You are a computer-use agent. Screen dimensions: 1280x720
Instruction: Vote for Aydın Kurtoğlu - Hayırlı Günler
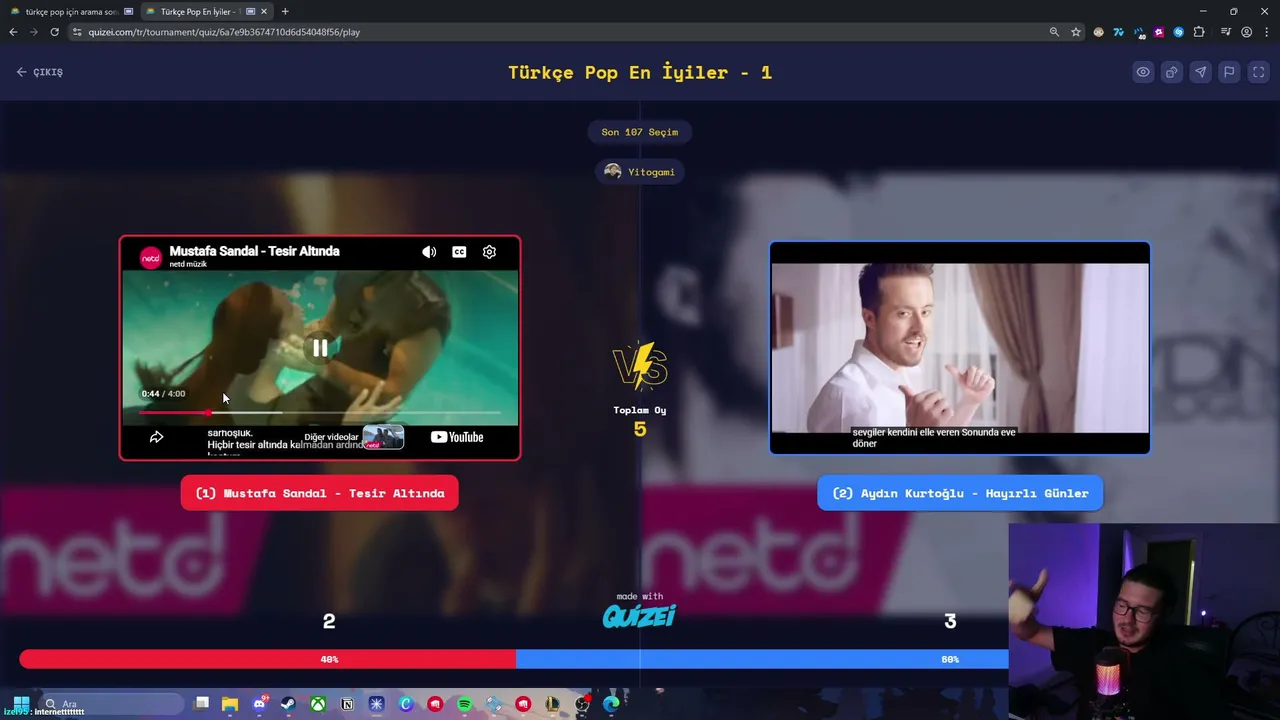point(960,493)
